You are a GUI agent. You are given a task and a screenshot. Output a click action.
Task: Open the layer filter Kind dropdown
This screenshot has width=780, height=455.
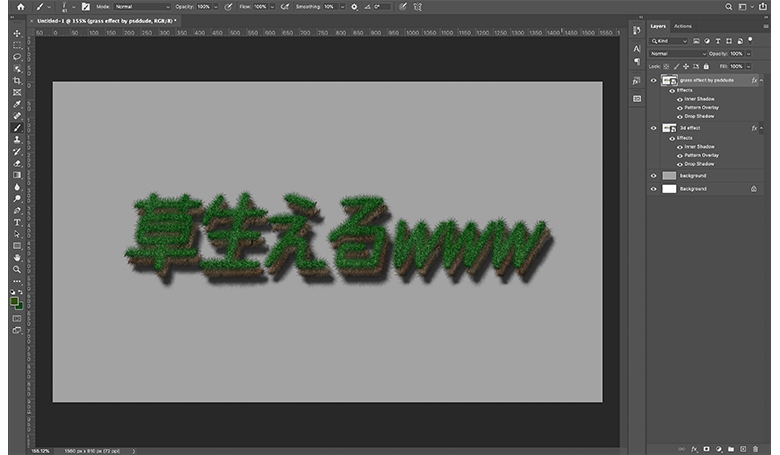[669, 41]
